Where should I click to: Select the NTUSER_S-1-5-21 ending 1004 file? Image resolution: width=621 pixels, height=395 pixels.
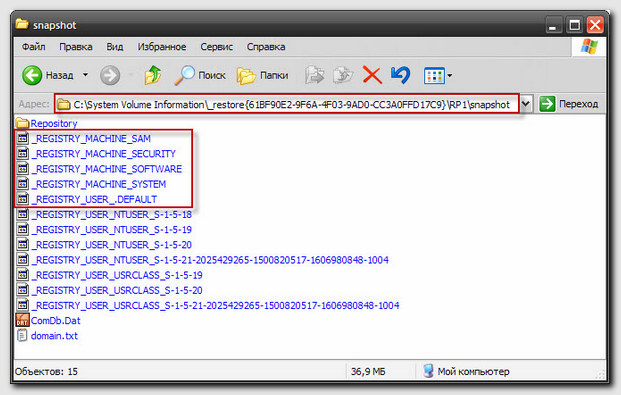210,260
